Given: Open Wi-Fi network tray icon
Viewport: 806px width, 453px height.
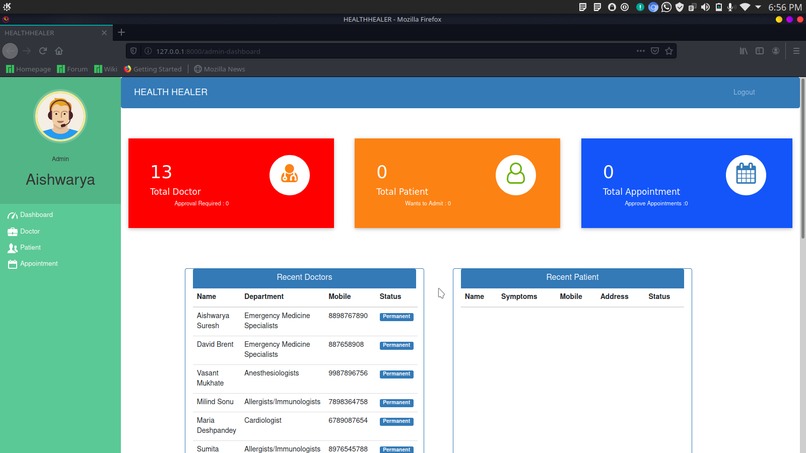Looking at the screenshot, I should pos(744,7).
